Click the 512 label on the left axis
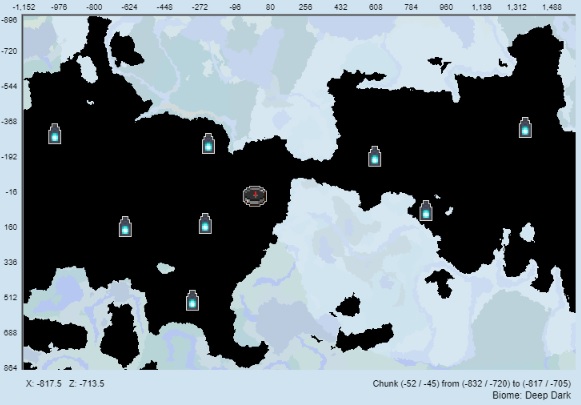The image size is (581, 405). (11, 298)
